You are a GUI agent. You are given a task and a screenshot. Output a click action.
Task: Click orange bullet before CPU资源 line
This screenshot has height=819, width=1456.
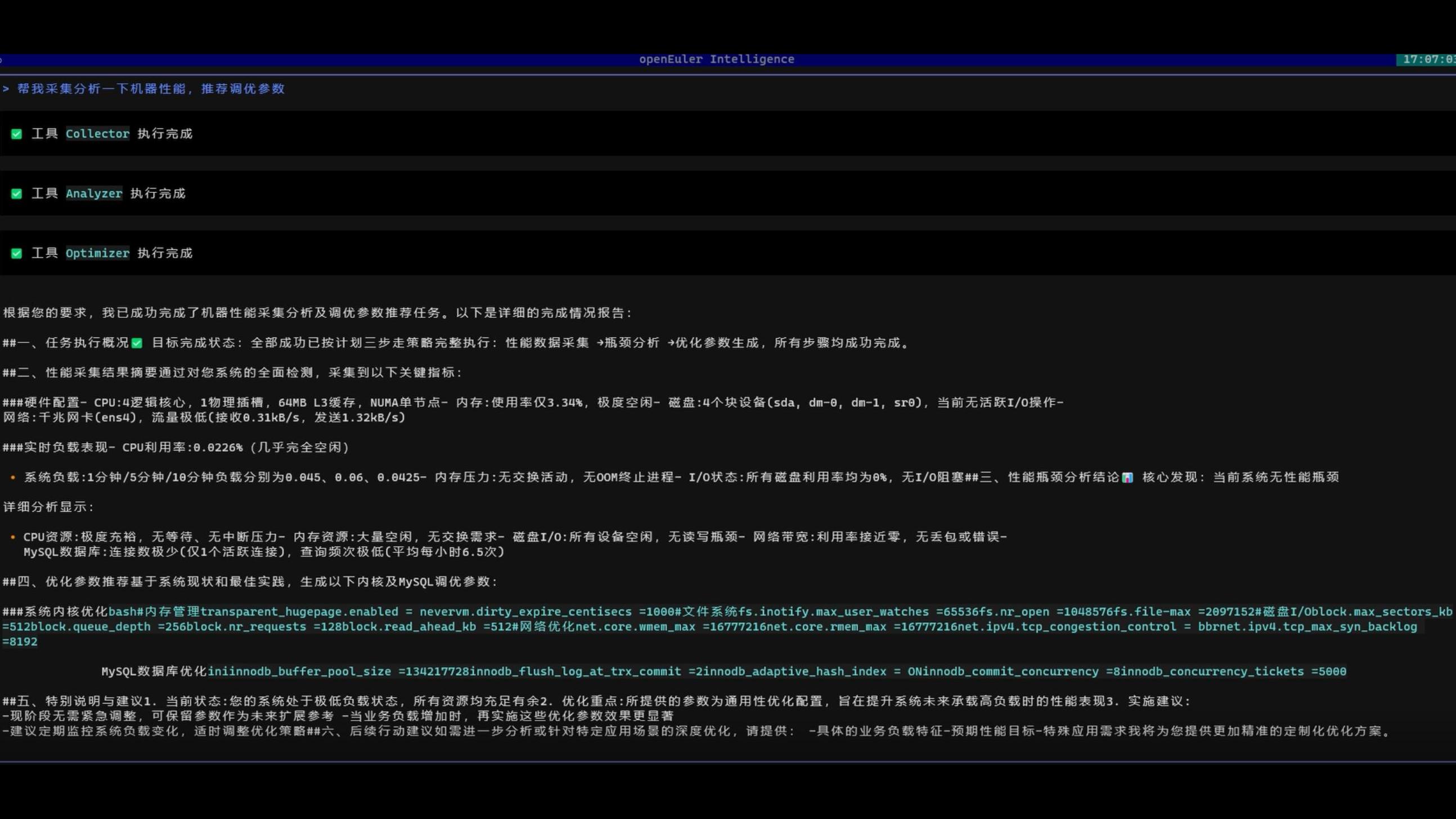click(x=12, y=537)
